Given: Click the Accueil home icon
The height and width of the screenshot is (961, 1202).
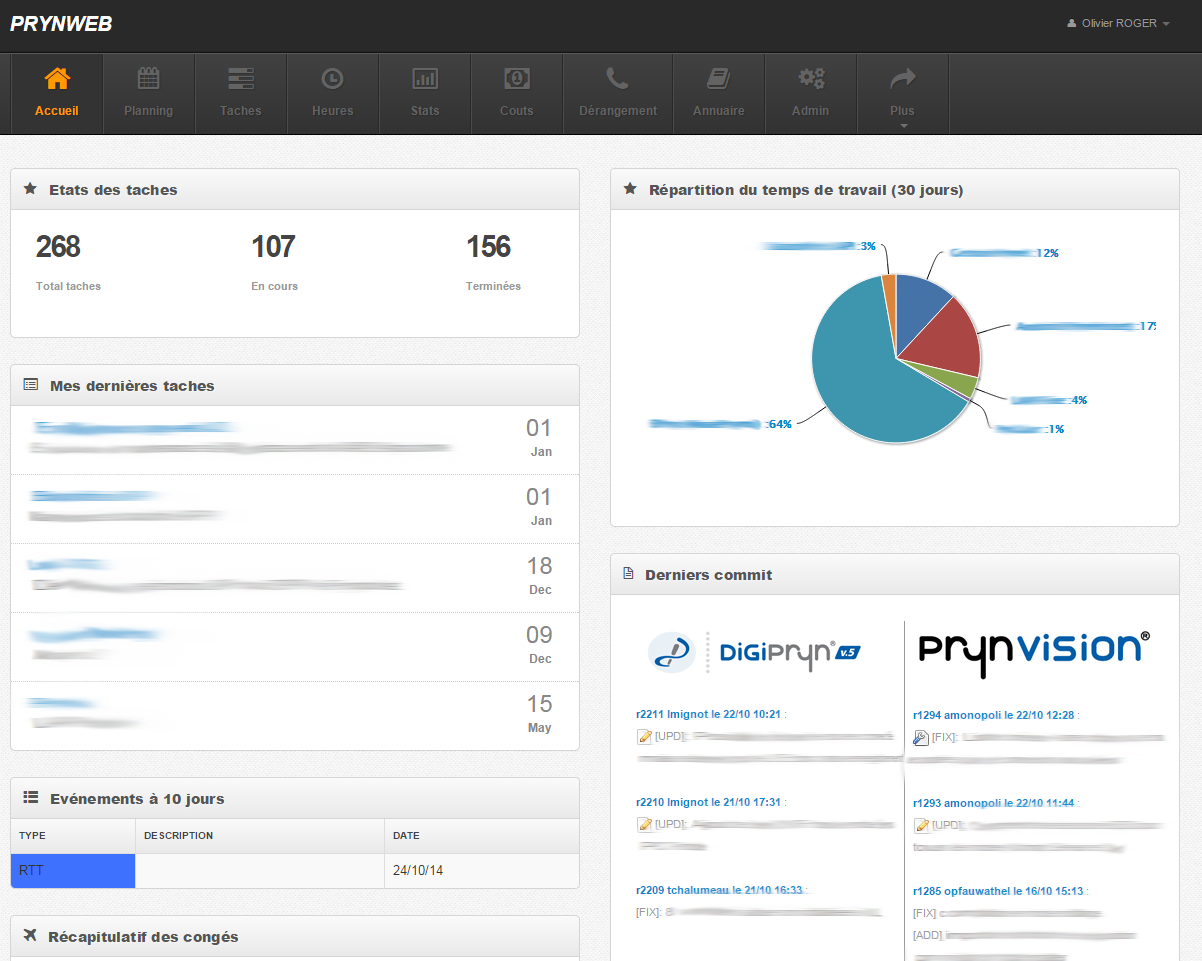Looking at the screenshot, I should coord(57,79).
